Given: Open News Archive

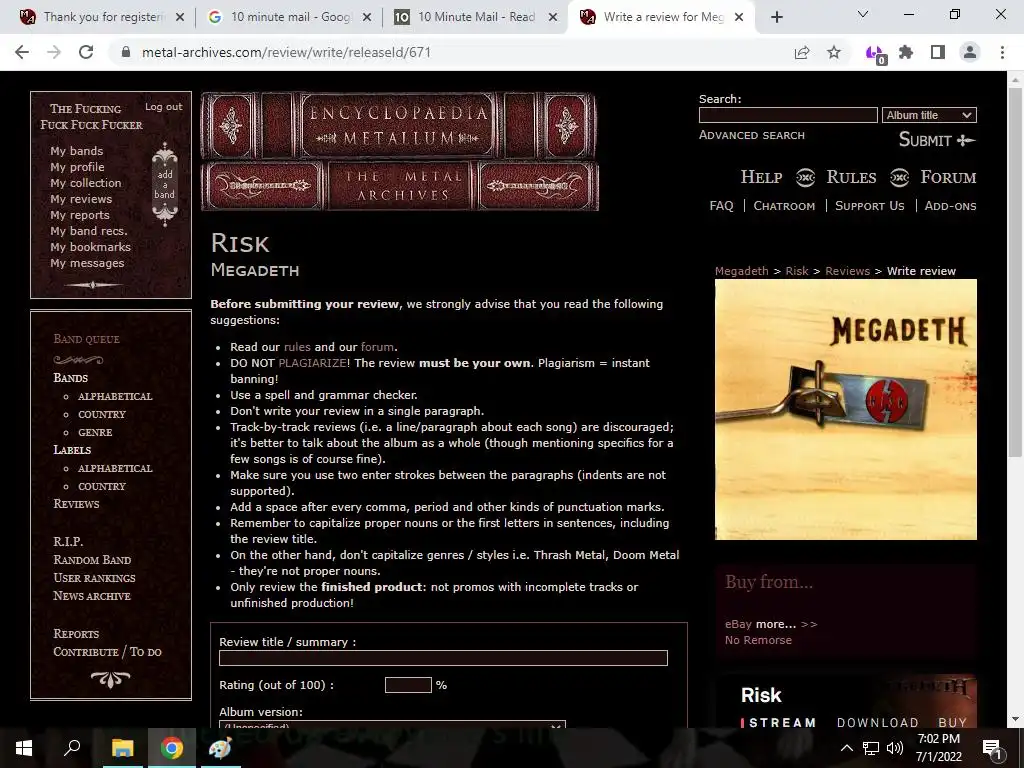Looking at the screenshot, I should 92,596.
